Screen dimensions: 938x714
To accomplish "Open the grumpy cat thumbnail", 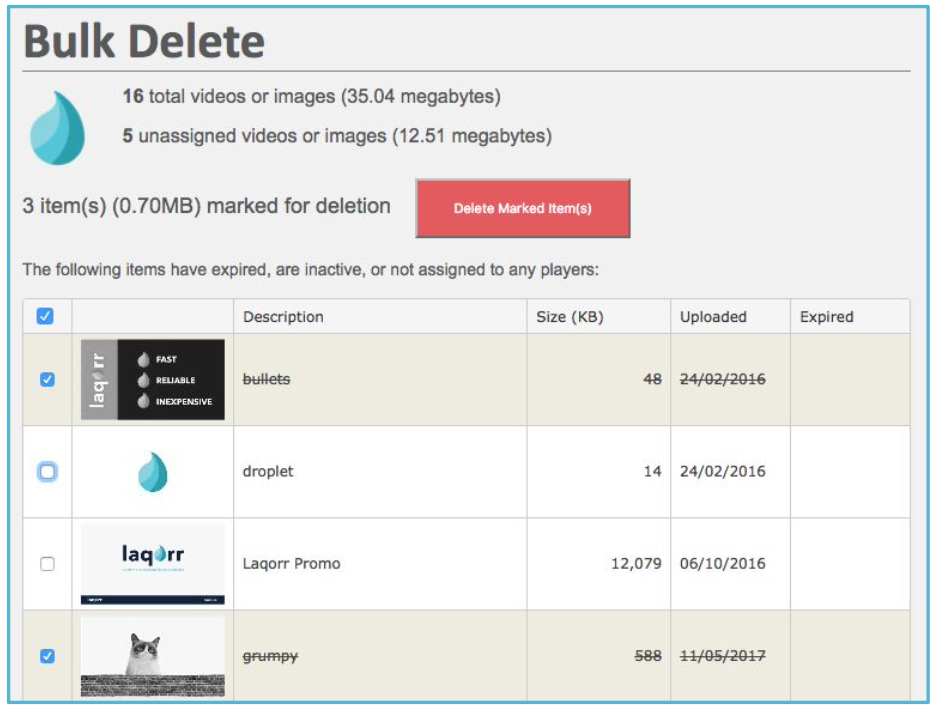I will [153, 656].
